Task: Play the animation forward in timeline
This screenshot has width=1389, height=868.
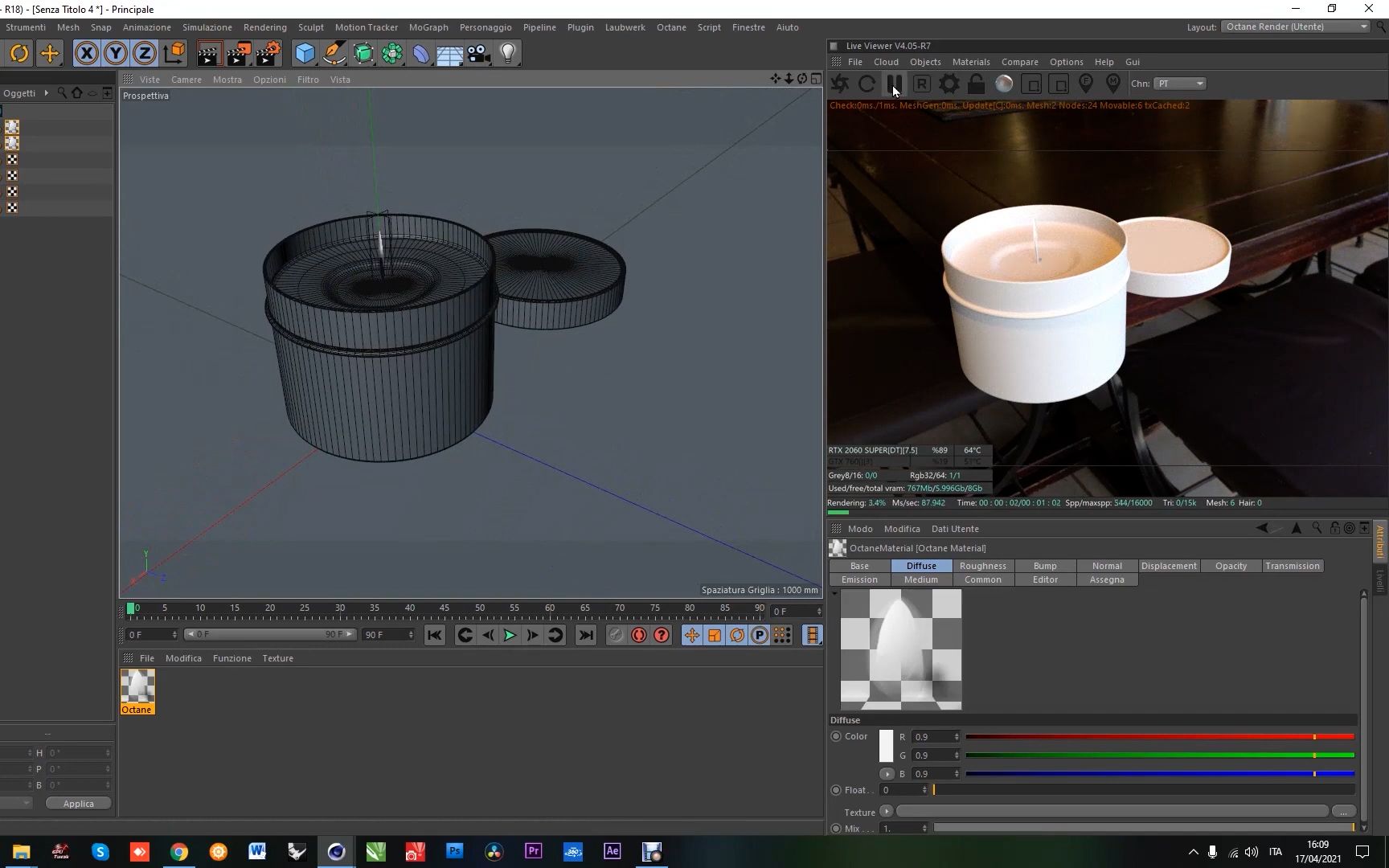Action: click(510, 635)
